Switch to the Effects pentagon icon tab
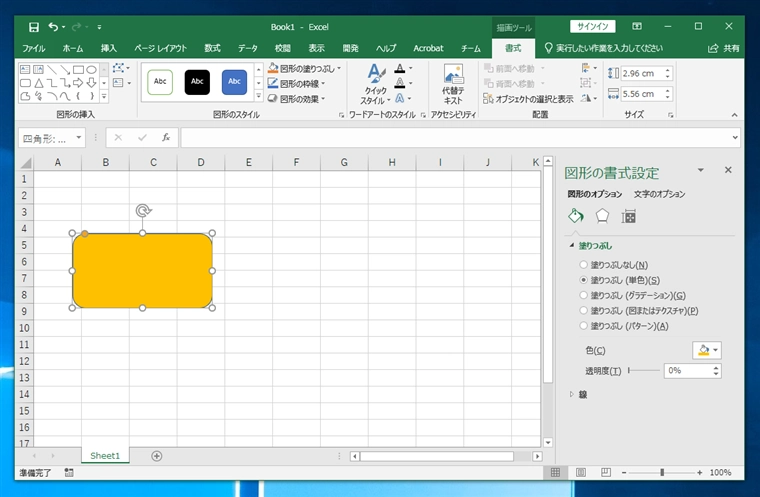Screen dimensions: 760x497 click(602, 216)
